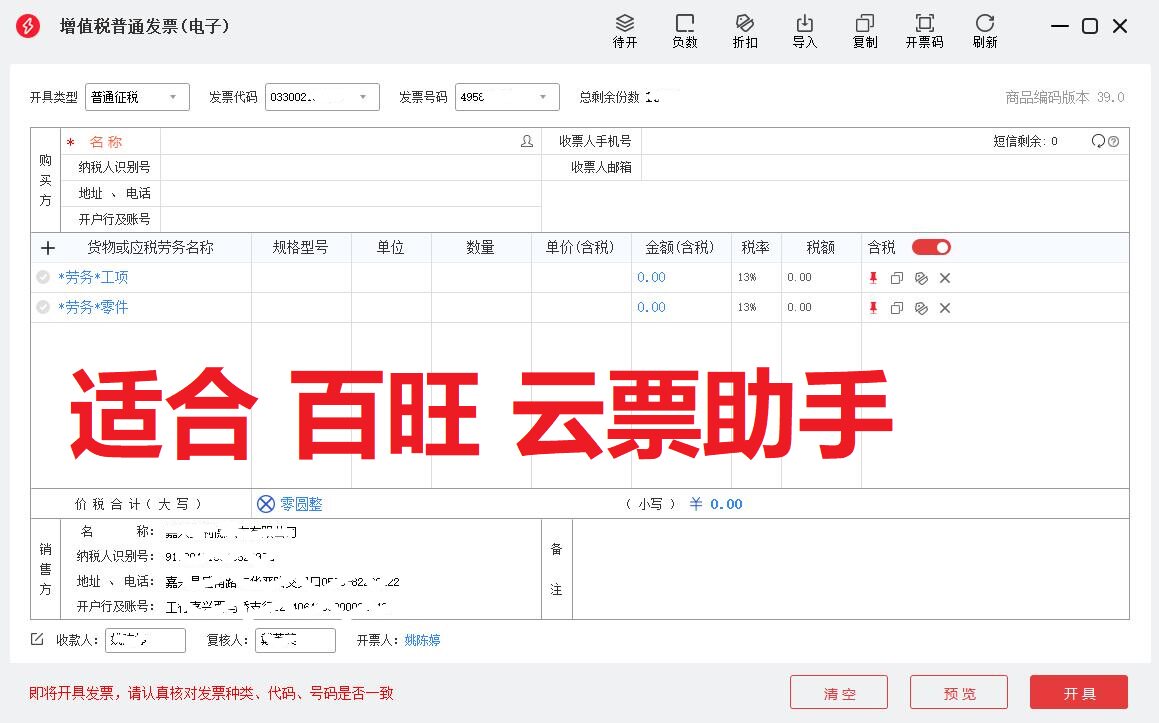
Task: Check the circle on *劳务*工项 row
Action: [43, 277]
